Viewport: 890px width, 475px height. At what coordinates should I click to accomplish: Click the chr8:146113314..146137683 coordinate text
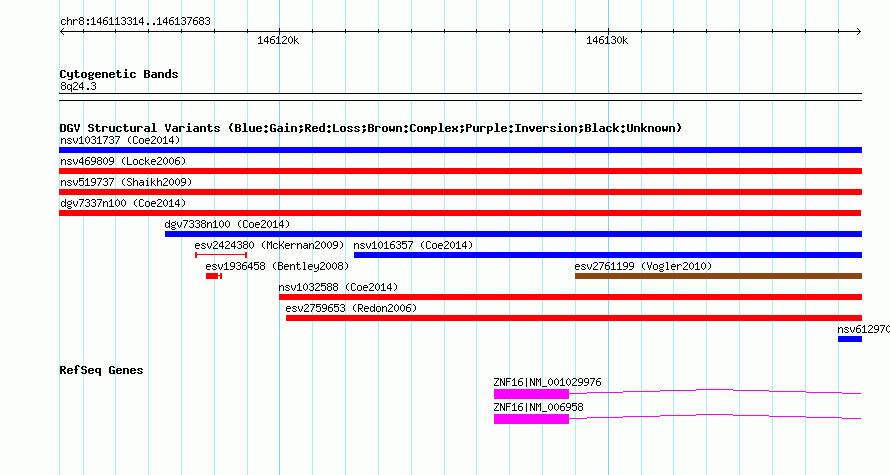click(x=135, y=22)
